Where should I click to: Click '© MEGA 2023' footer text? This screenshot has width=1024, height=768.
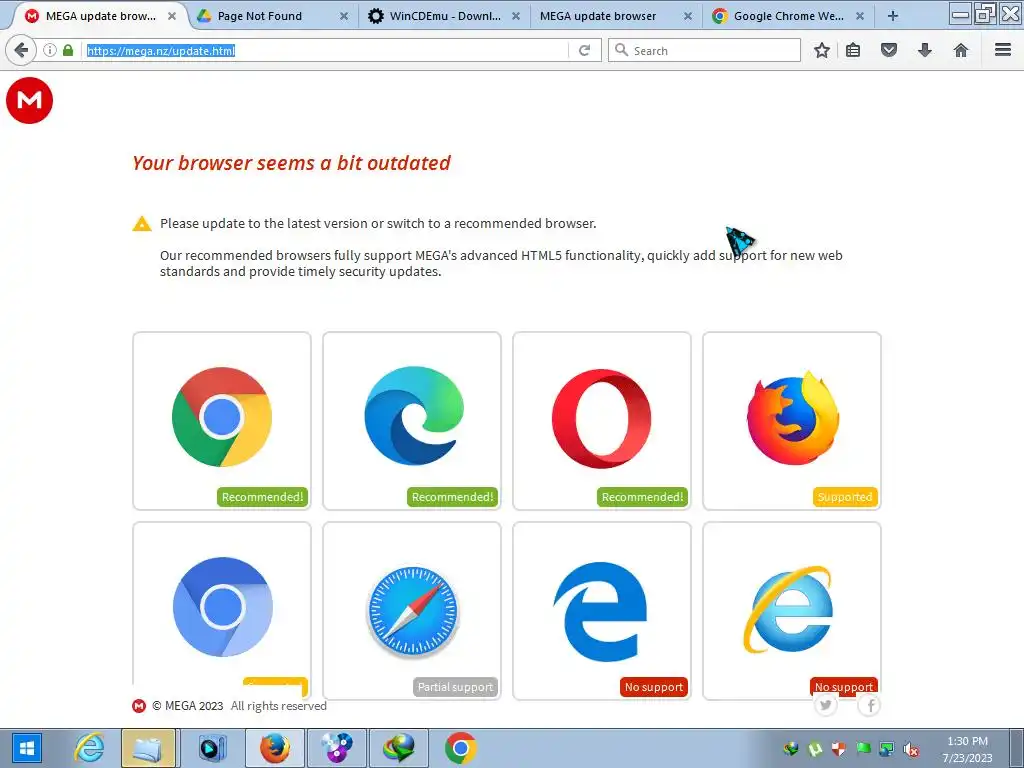click(188, 706)
